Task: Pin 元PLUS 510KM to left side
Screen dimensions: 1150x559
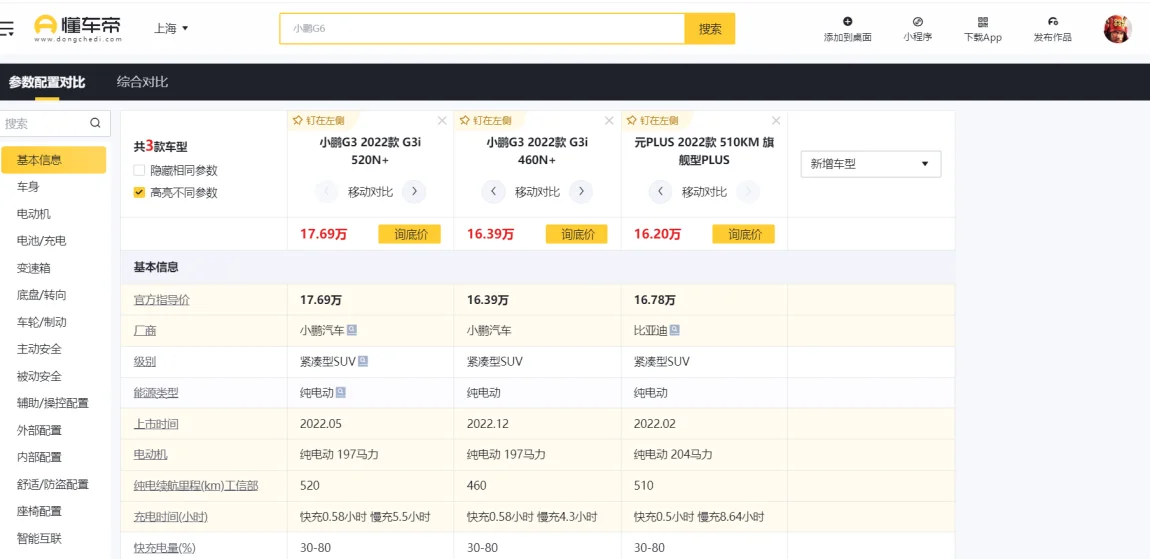Action: point(652,120)
